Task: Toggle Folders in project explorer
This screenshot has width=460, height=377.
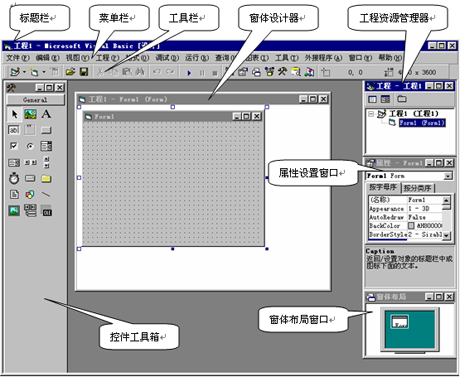Action: point(402,99)
